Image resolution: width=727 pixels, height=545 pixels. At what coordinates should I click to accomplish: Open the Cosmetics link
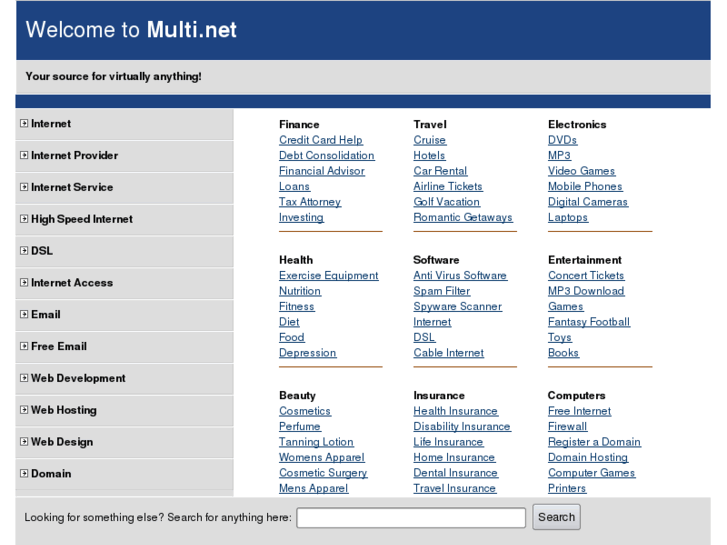click(x=305, y=411)
